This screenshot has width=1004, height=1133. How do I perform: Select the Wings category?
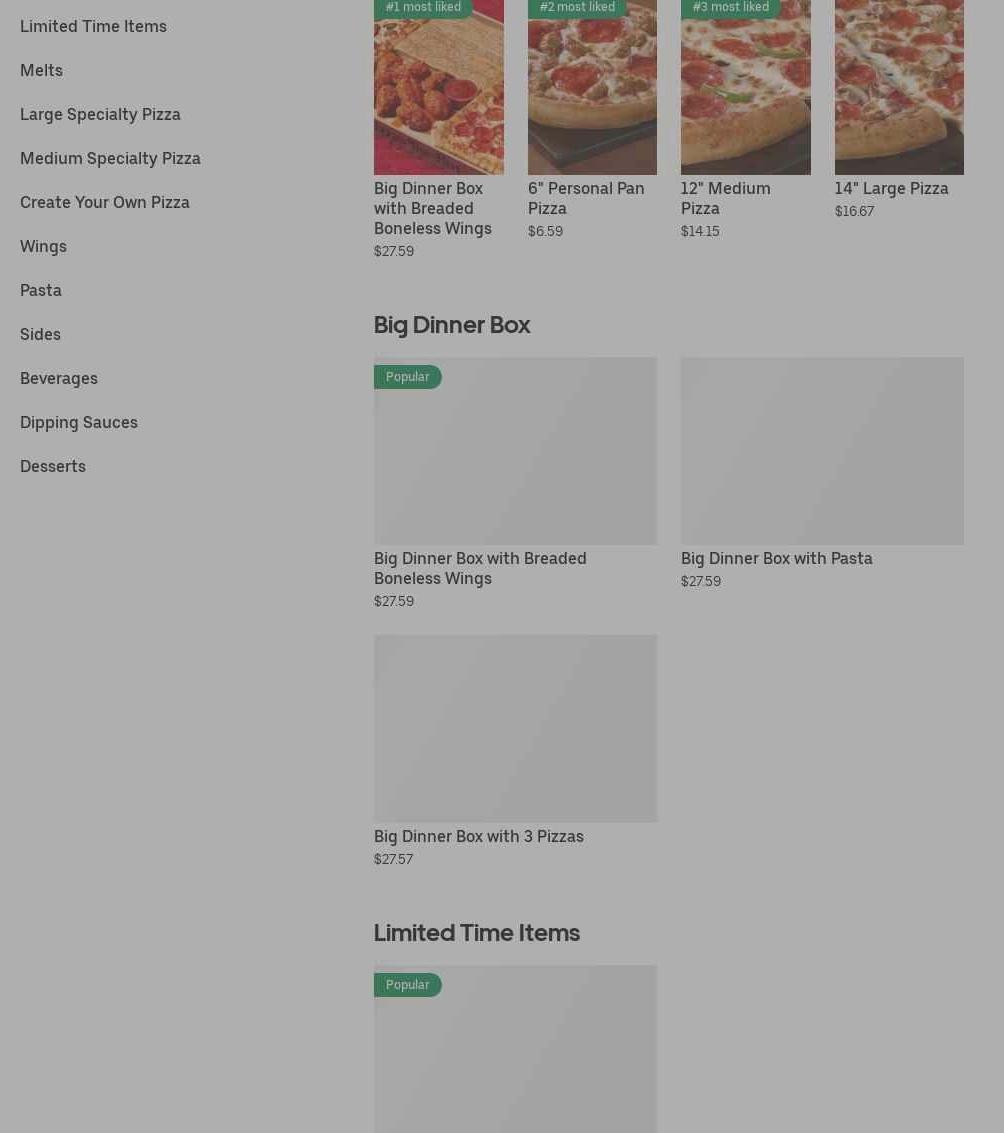[x=43, y=246]
